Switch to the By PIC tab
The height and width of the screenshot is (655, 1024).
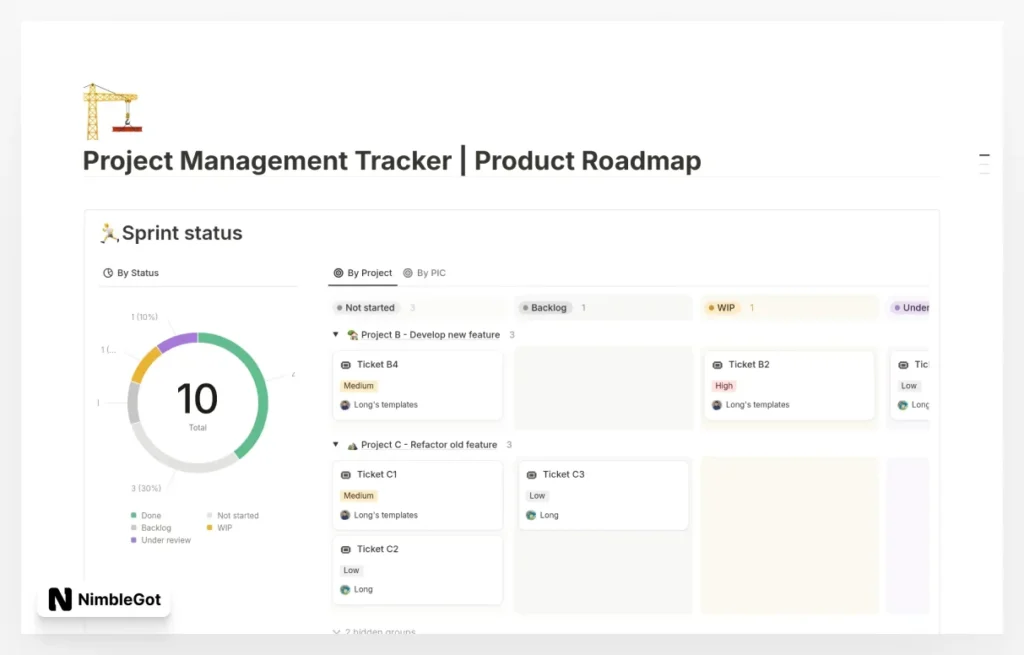(x=430, y=272)
